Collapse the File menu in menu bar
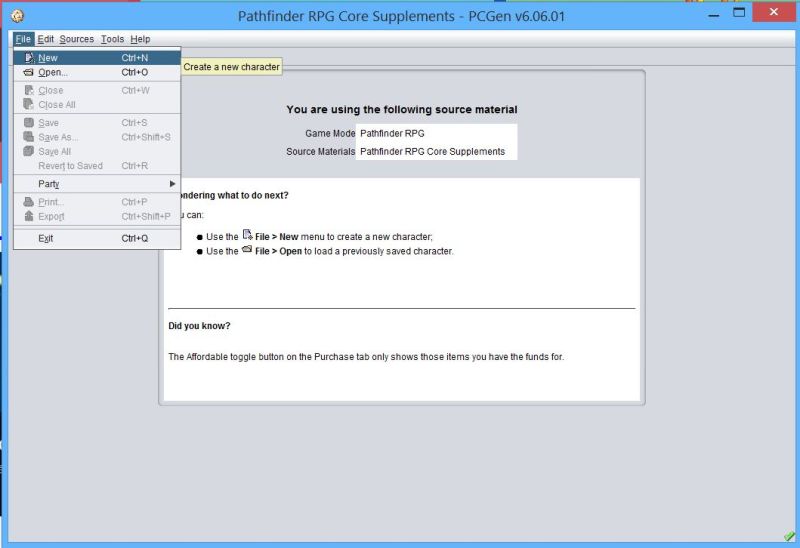The width and height of the screenshot is (800, 548). click(x=23, y=39)
